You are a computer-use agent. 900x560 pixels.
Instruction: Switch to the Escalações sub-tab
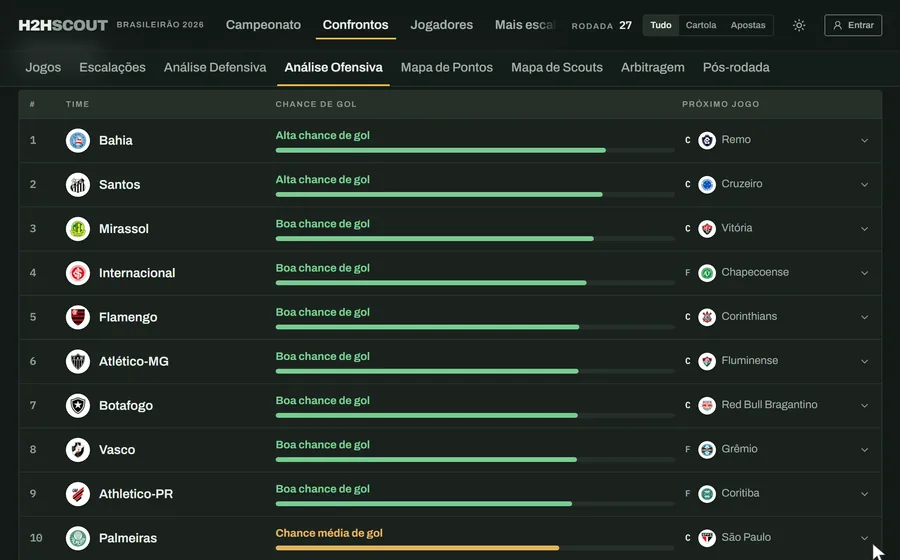click(112, 68)
